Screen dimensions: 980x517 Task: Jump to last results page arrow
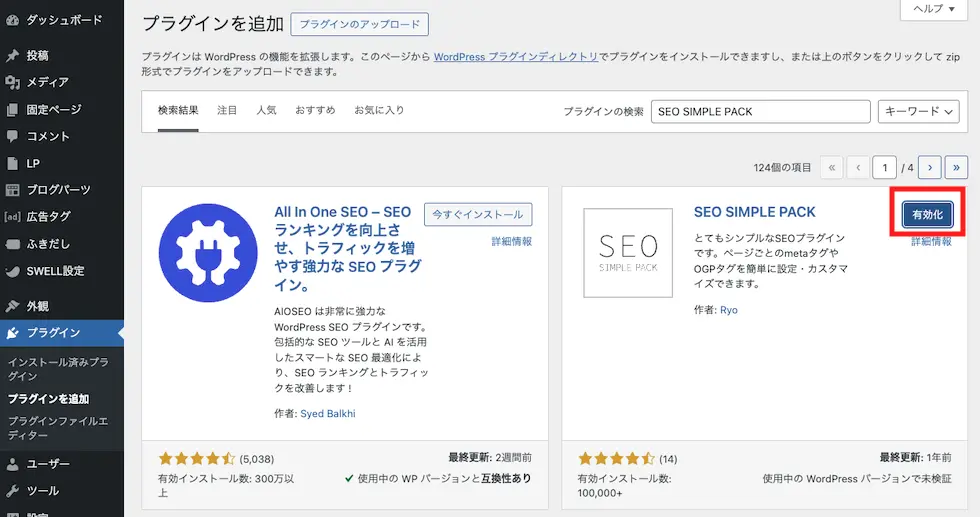[x=956, y=168]
